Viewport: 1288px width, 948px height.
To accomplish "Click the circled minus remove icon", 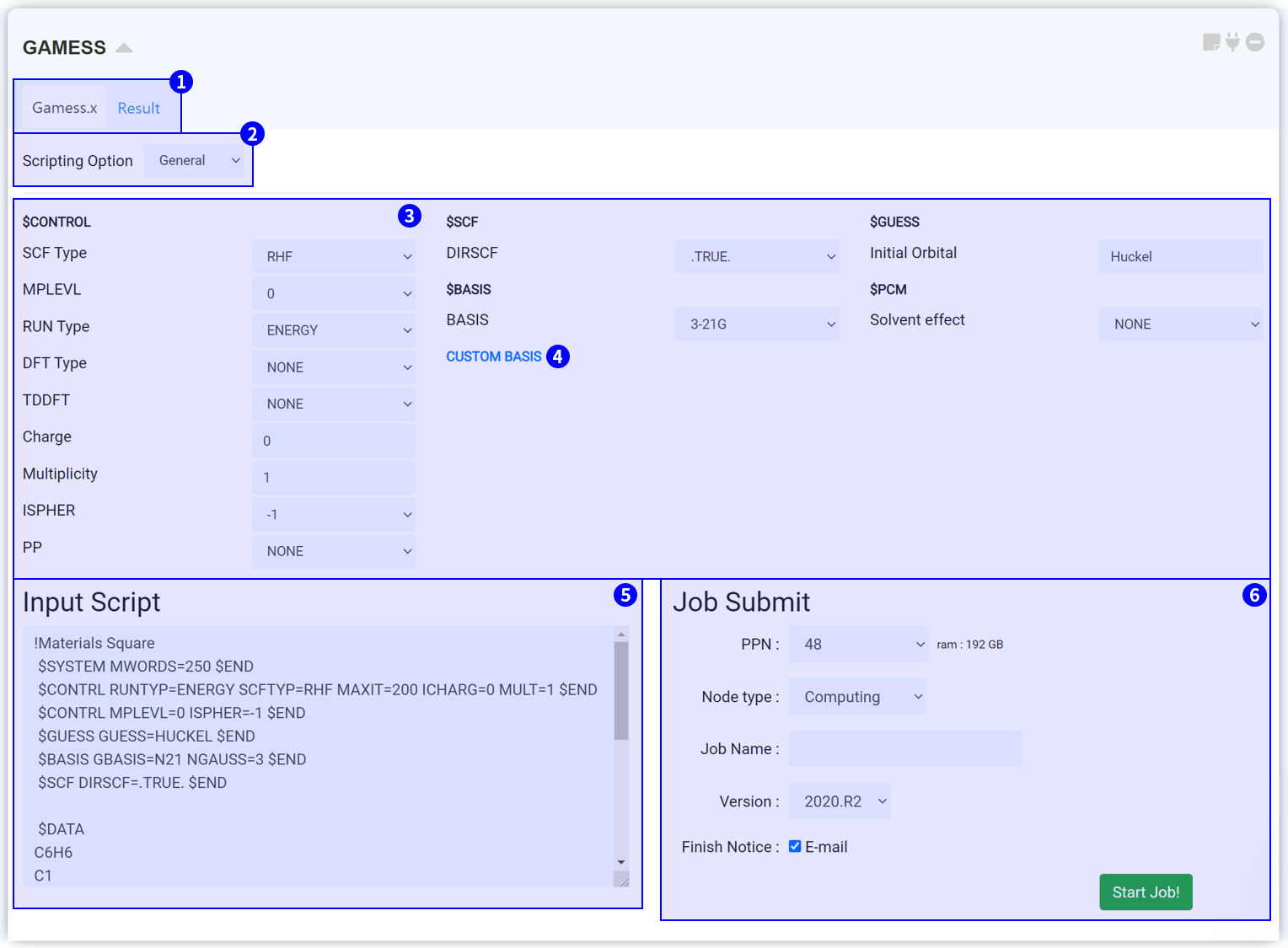I will (1255, 42).
